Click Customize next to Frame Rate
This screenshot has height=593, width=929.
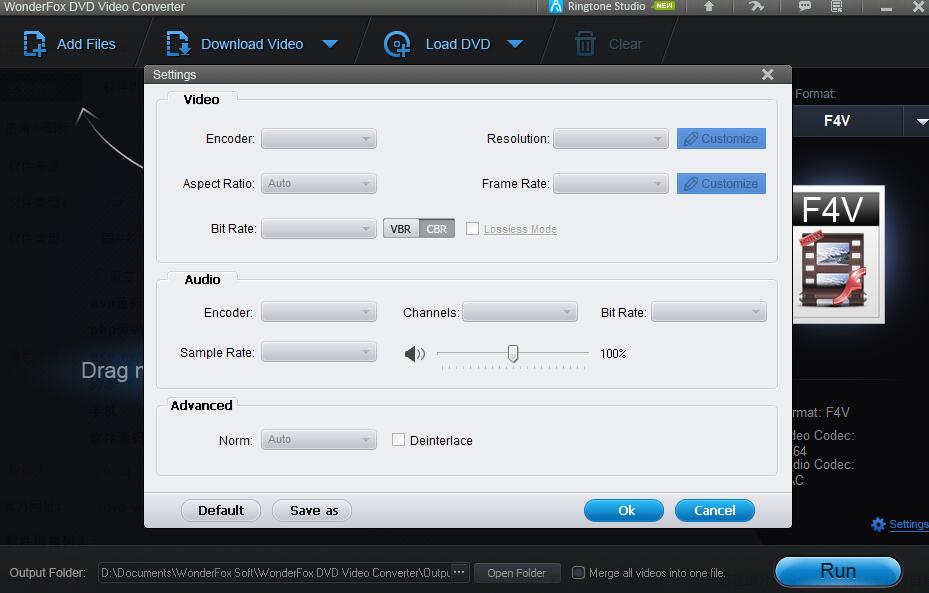click(x=721, y=184)
